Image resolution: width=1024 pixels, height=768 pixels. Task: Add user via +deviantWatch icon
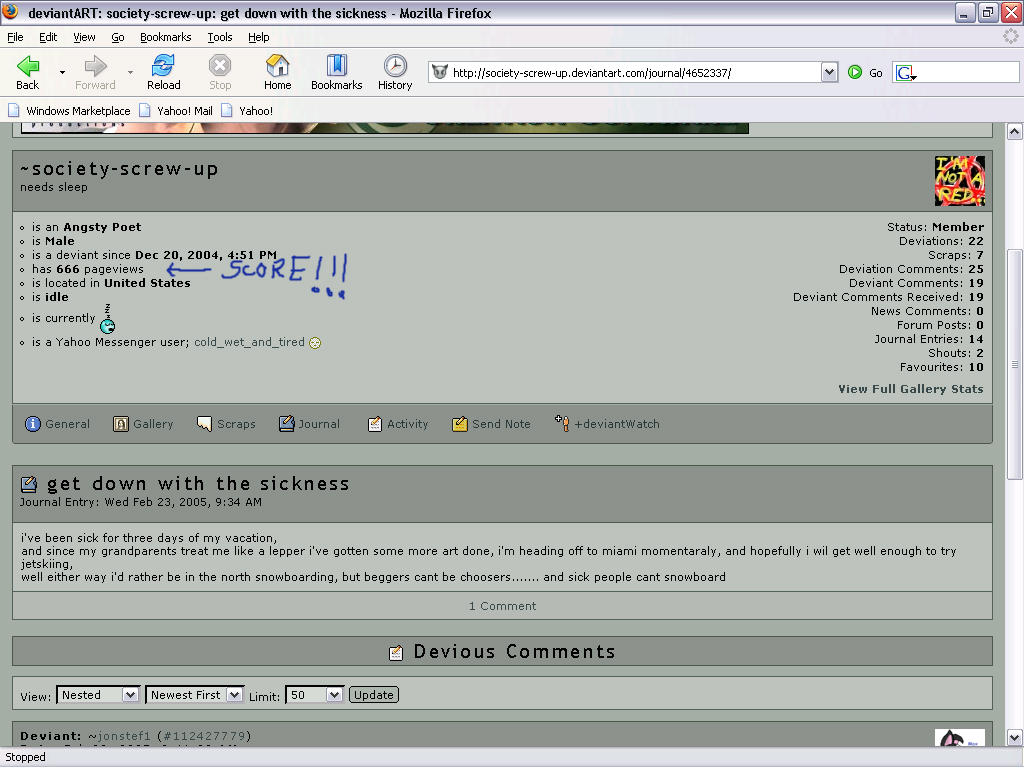coord(562,423)
